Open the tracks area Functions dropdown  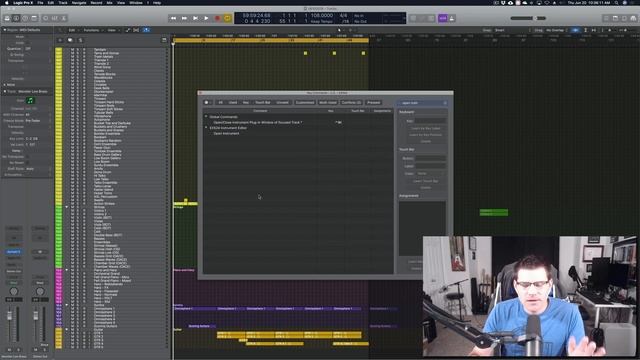point(93,30)
